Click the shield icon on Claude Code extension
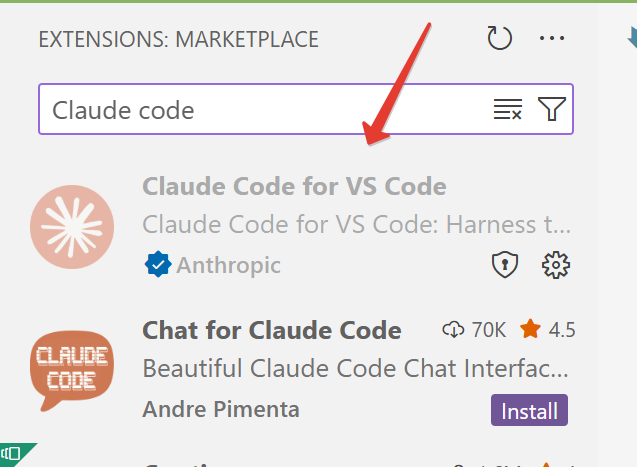 pos(505,265)
